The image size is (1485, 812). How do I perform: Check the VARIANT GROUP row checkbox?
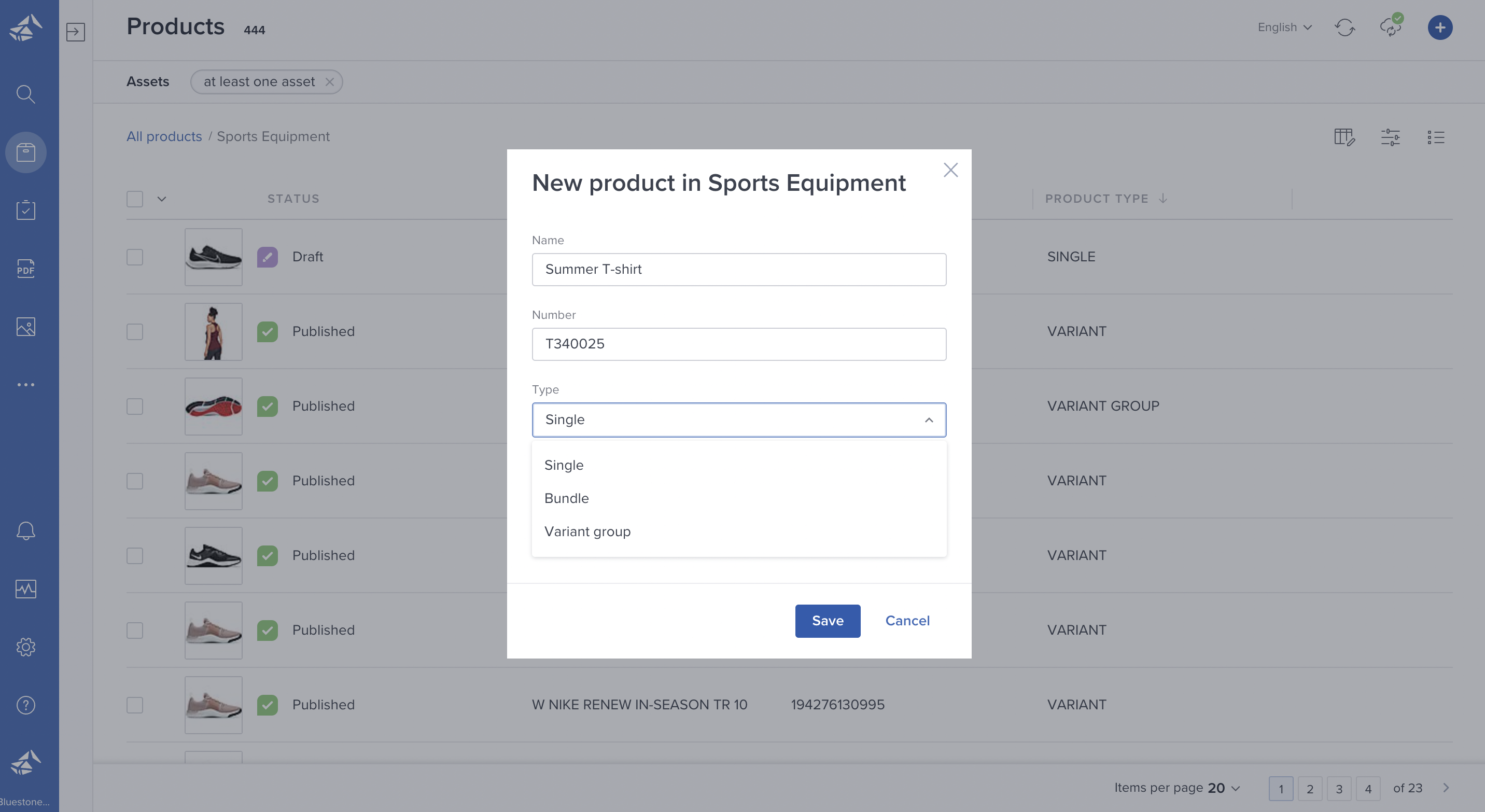tap(135, 407)
